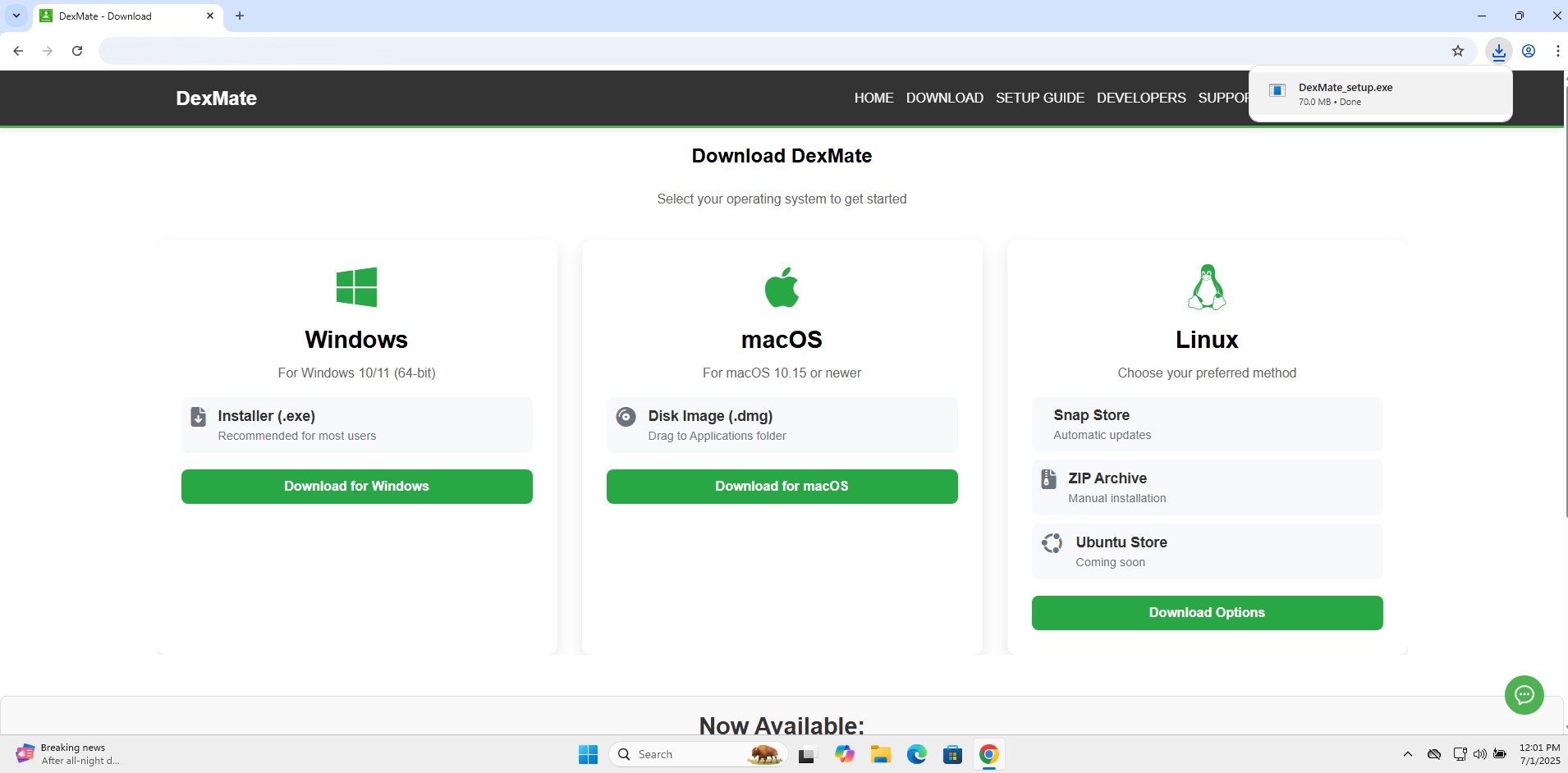Open the clock showing 12:01 PM
1568x773 pixels.
coord(1539,754)
